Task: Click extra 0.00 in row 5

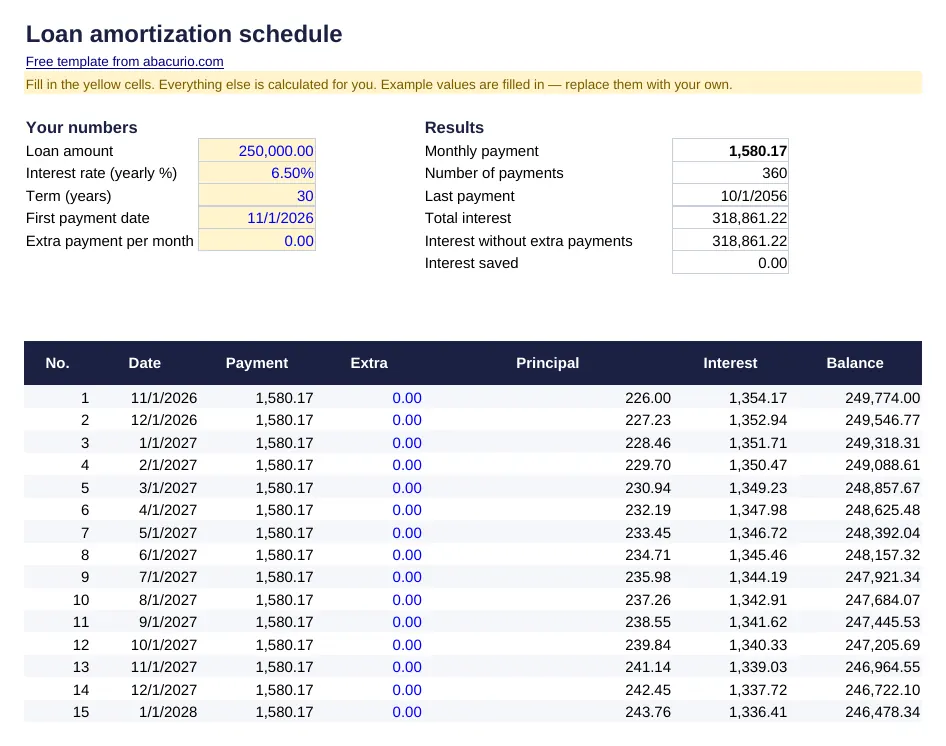Action: point(407,488)
